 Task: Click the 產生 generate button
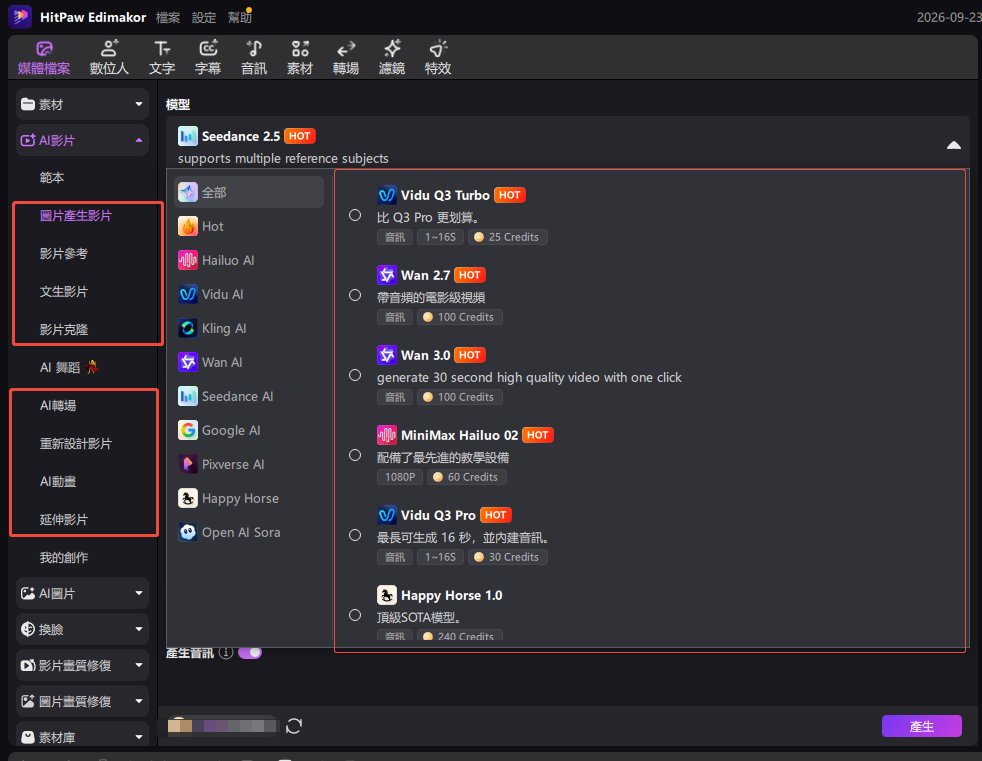tap(921, 727)
